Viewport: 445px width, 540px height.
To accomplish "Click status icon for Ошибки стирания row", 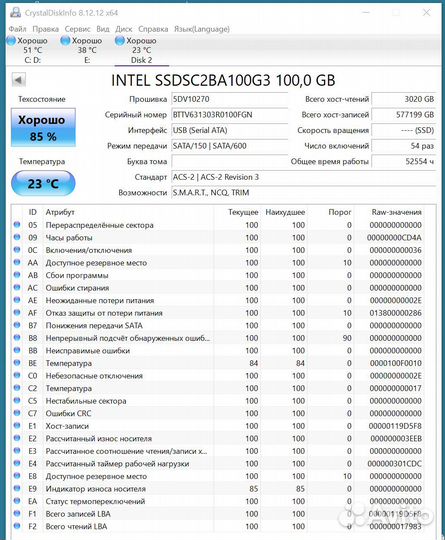I will (x=17, y=287).
